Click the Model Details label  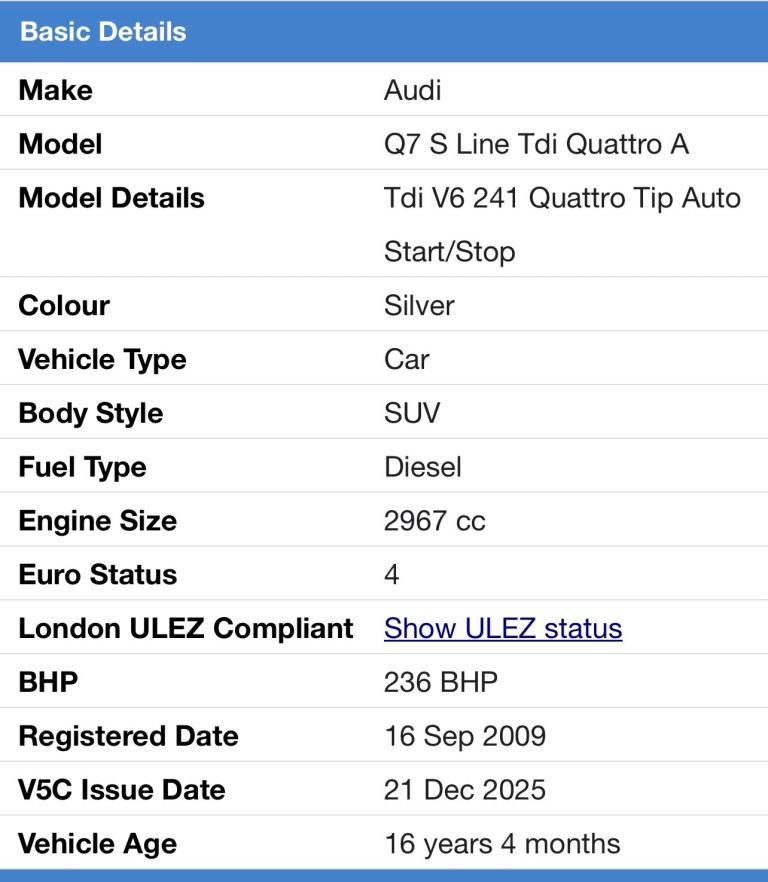pyautogui.click(x=111, y=198)
